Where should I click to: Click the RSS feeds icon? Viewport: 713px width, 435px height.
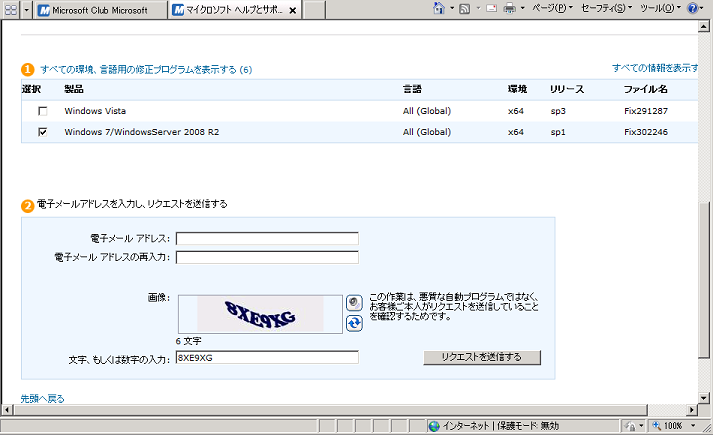pos(464,8)
